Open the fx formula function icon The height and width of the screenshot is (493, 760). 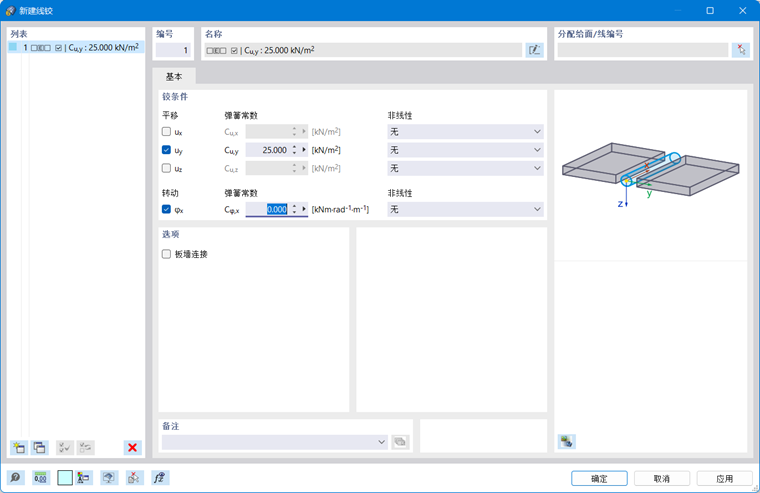point(159,478)
